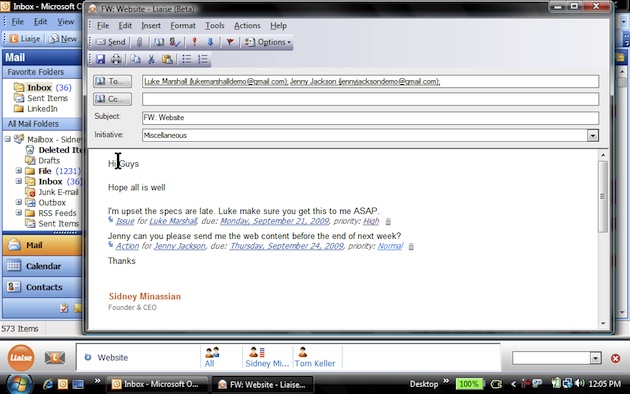Check names in the message toolbar
Viewport: 630px width, 394px height.
pos(175,42)
